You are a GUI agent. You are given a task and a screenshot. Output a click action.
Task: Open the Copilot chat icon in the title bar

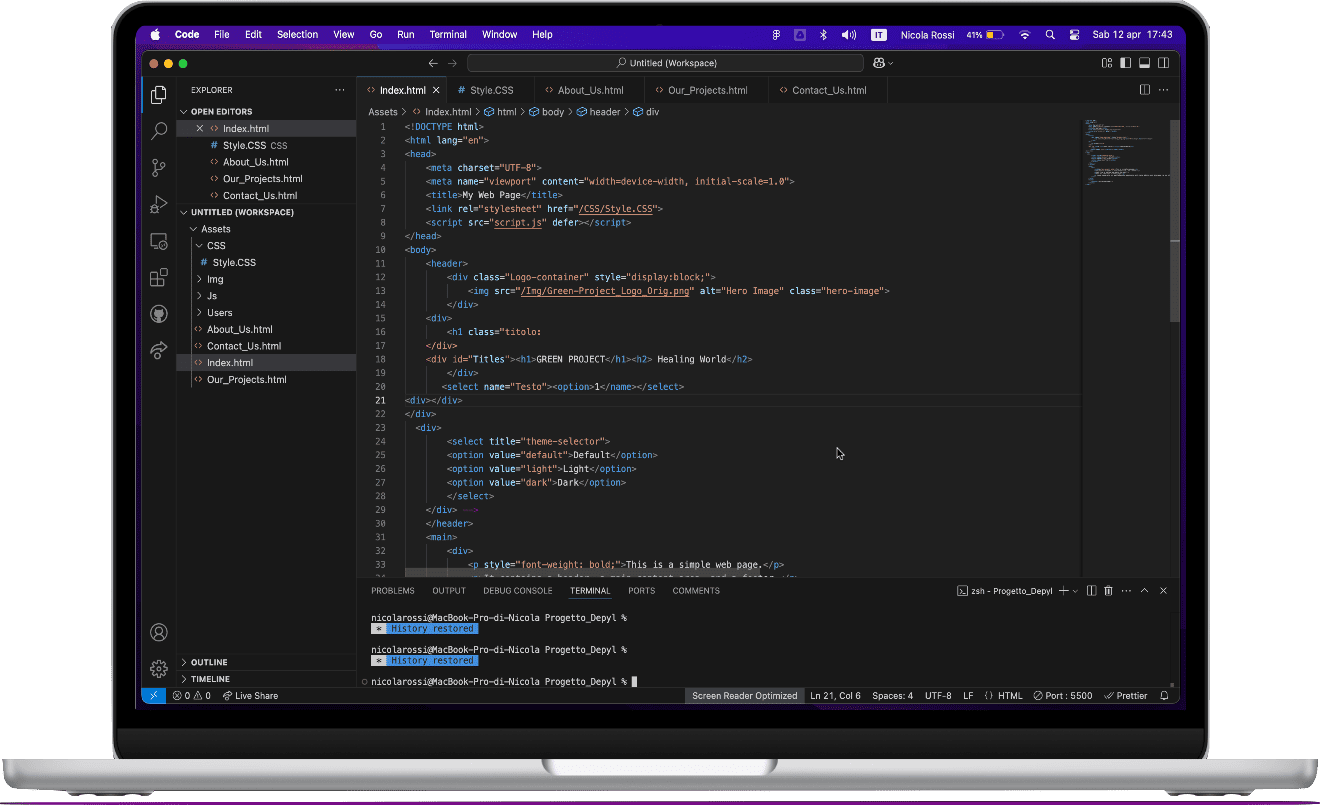coord(878,63)
